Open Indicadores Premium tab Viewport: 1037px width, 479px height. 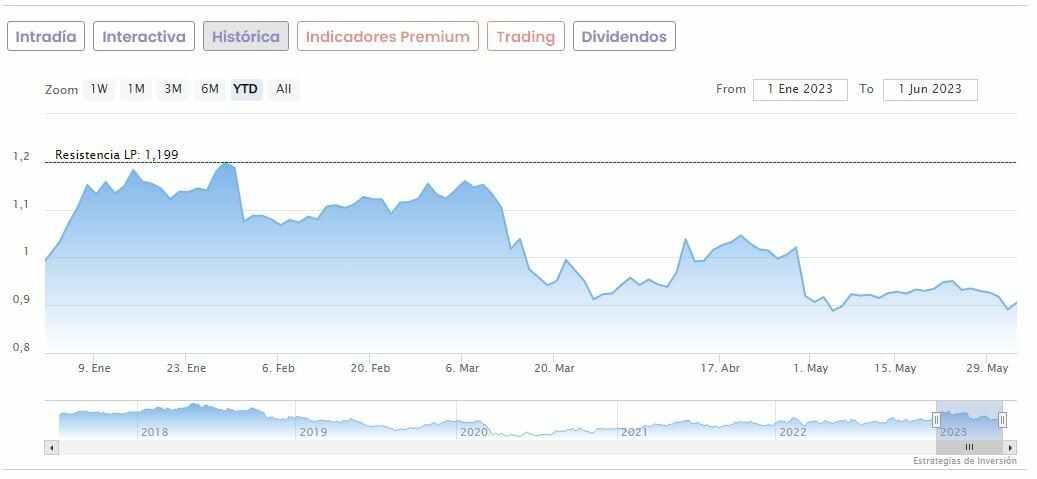click(x=387, y=37)
